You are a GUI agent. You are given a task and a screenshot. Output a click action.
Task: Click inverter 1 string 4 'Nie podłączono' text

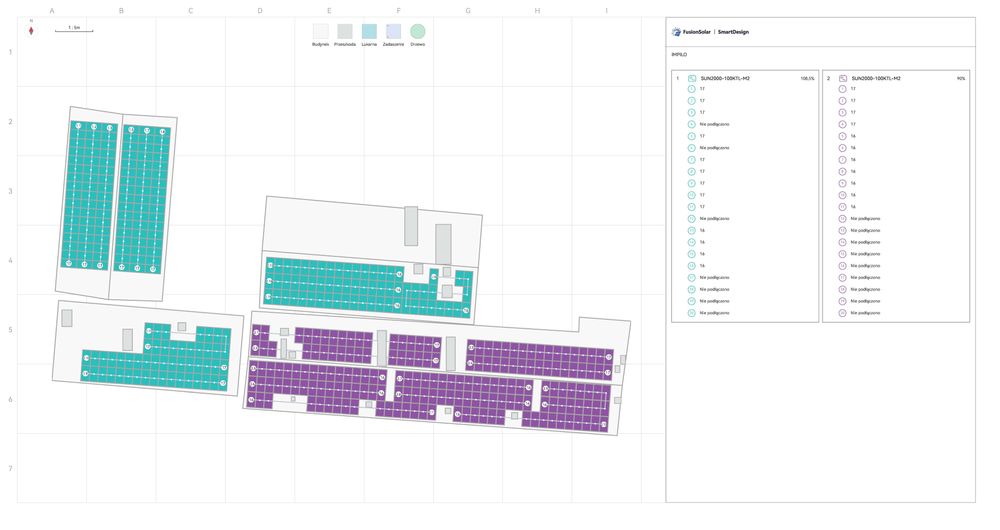tap(714, 124)
